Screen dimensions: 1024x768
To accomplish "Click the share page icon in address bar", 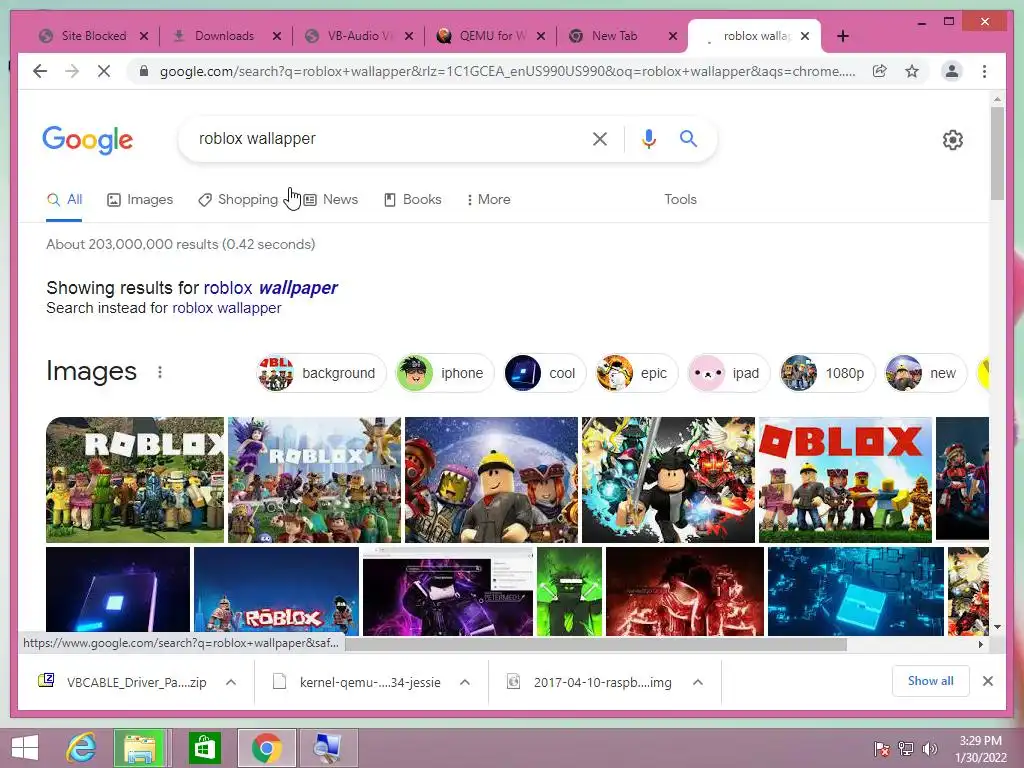I will pos(880,71).
